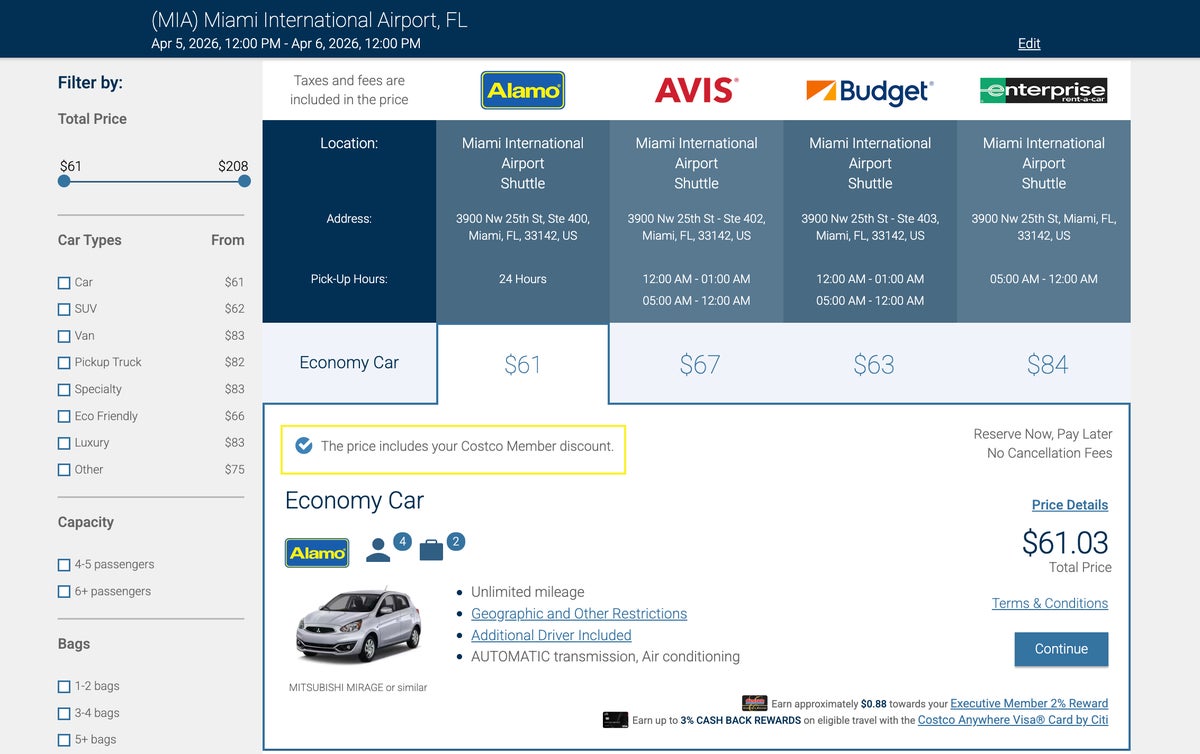This screenshot has width=1200, height=754.
Task: Click the Costco Member discount notice text
Action: click(x=467, y=446)
